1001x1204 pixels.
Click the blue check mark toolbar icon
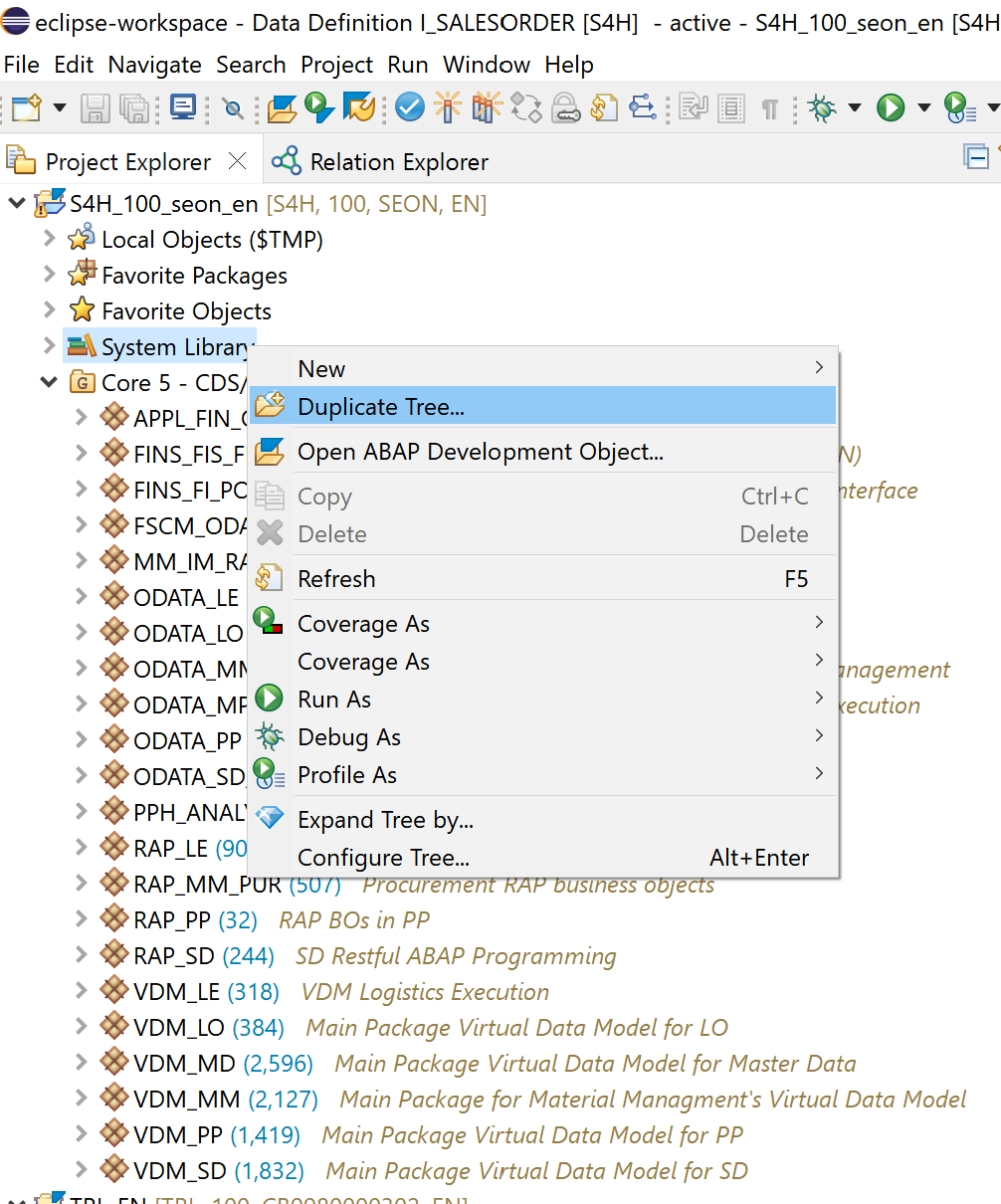(410, 106)
